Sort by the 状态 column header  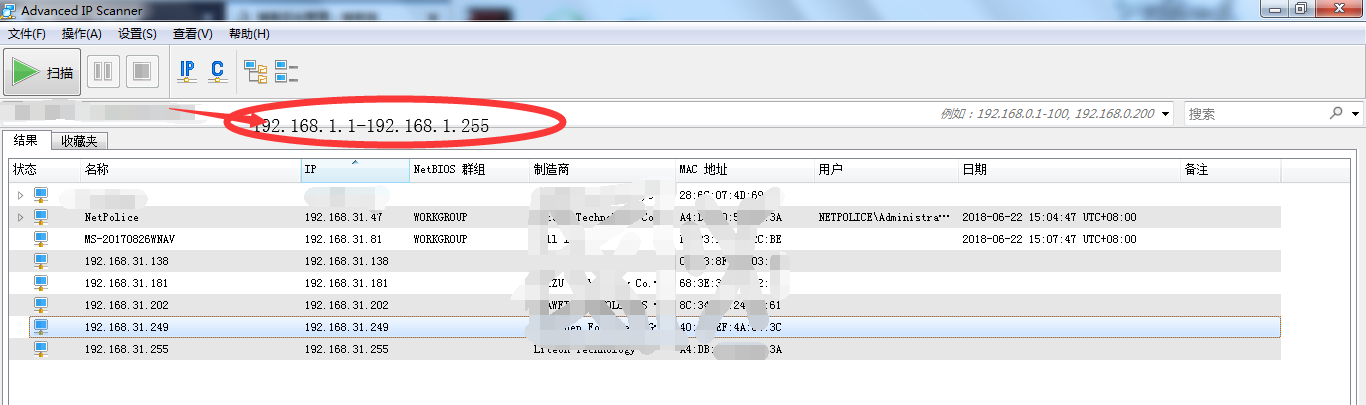pos(45,170)
